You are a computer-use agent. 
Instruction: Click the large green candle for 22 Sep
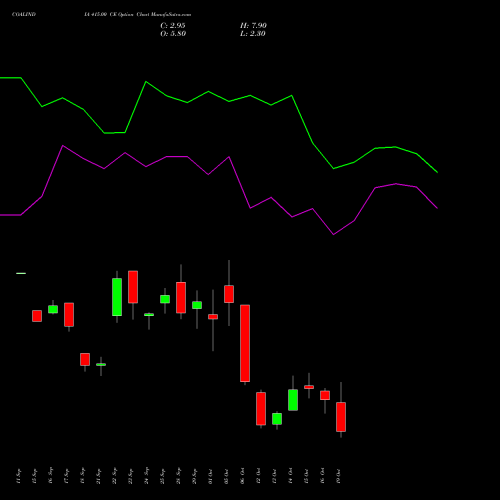[x=117, y=297]
